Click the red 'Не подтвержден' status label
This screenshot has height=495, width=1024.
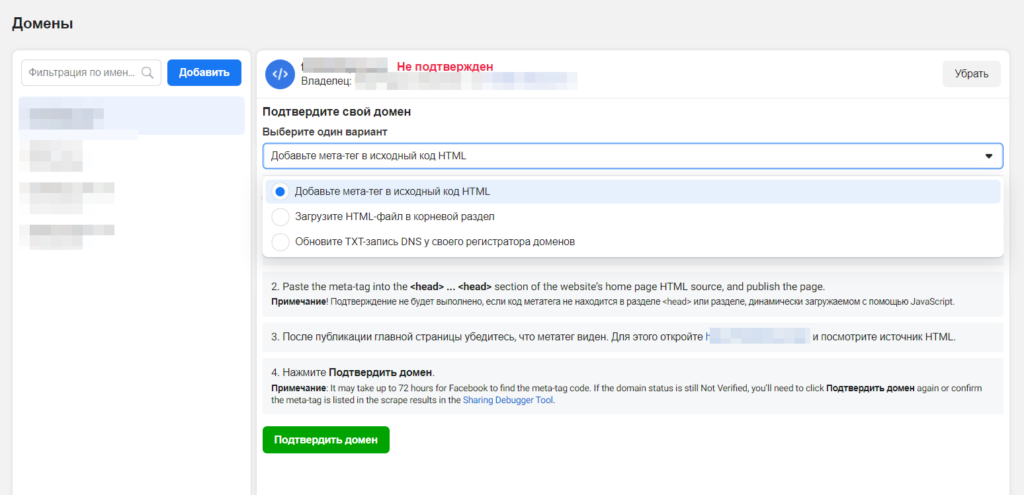click(x=444, y=66)
